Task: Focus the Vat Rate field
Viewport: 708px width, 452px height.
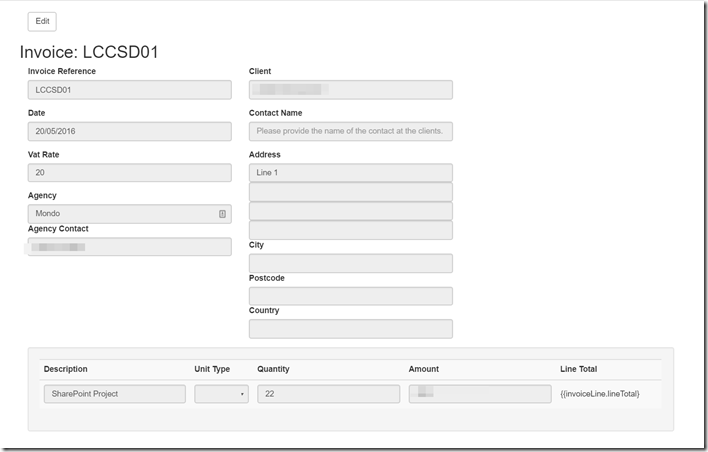Action: (x=129, y=173)
